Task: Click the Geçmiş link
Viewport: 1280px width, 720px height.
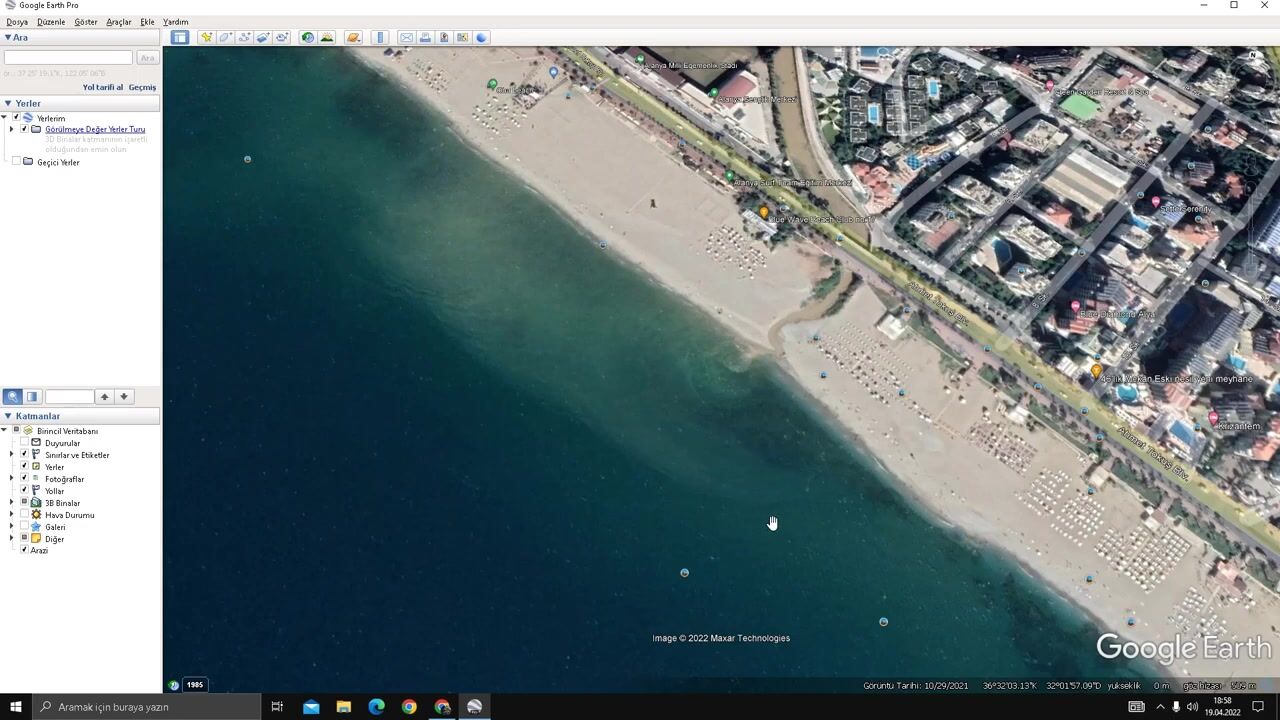Action: pyautogui.click(x=142, y=87)
